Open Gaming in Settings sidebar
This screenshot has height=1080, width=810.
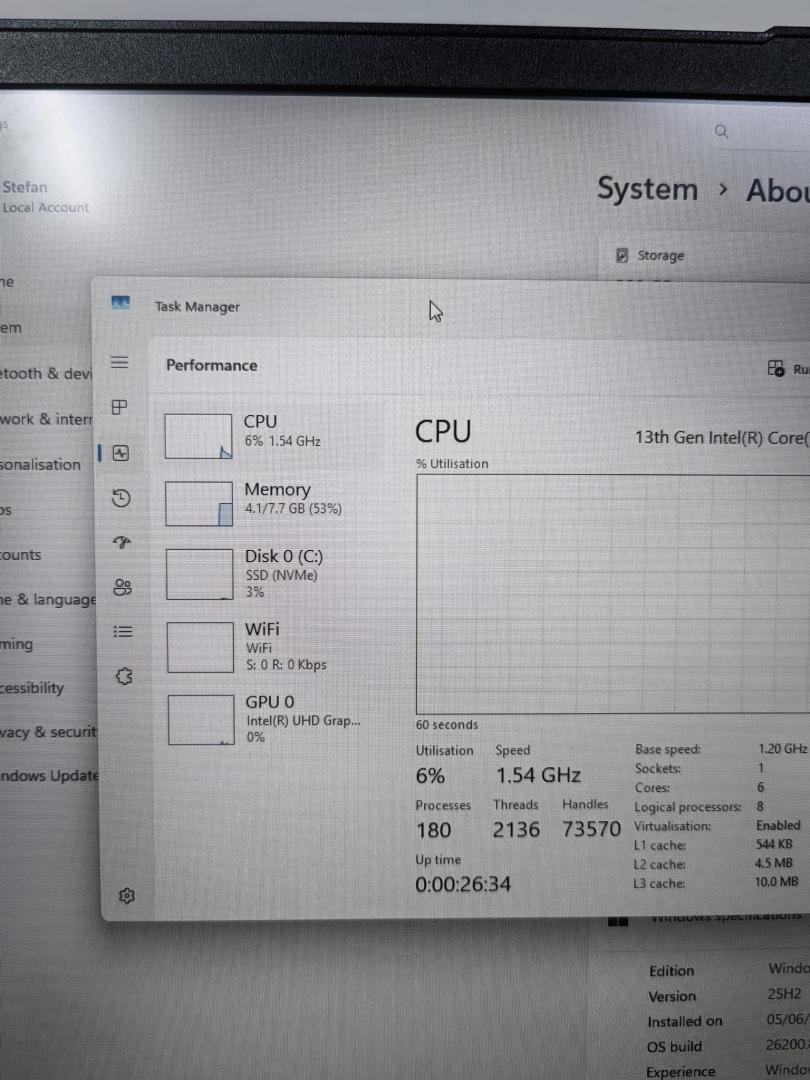pyautogui.click(x=17, y=644)
